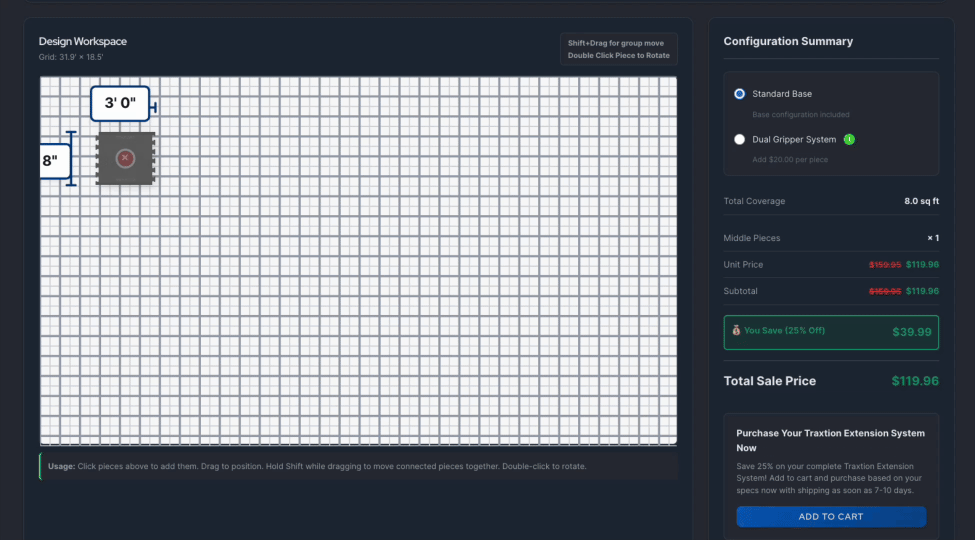The height and width of the screenshot is (540, 975).
Task: Click the crossed-out Unit Price $159.95
Action: pos(884,265)
